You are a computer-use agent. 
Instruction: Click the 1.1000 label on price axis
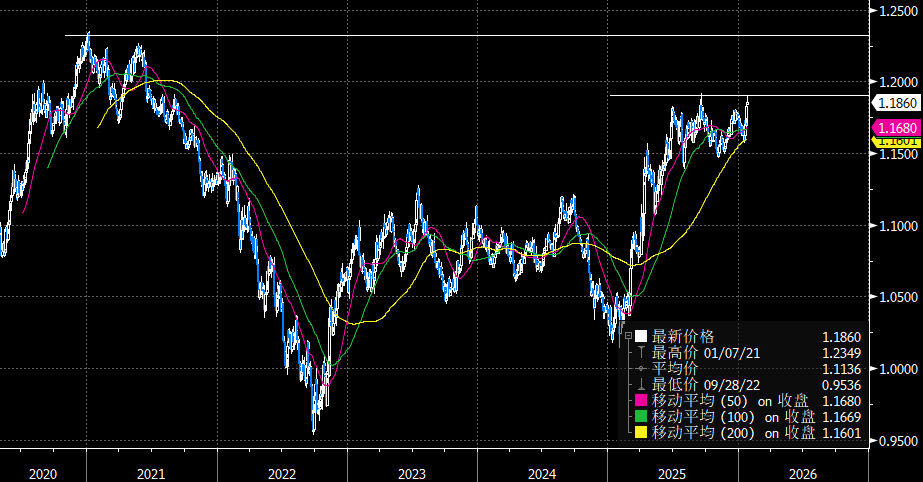tap(898, 226)
